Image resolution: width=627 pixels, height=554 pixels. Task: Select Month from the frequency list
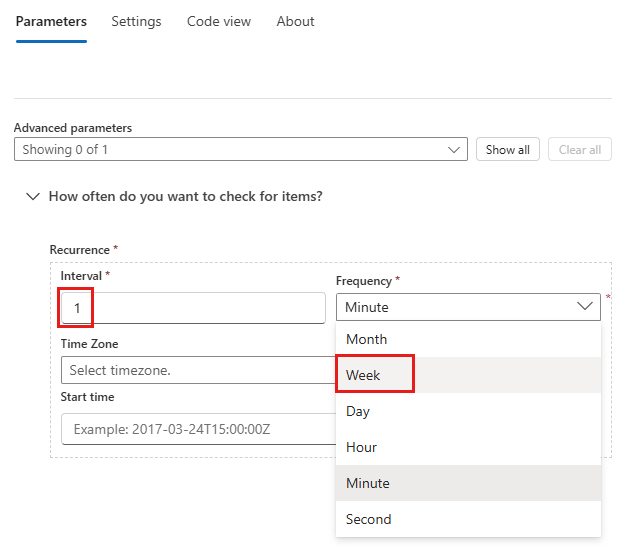point(367,339)
